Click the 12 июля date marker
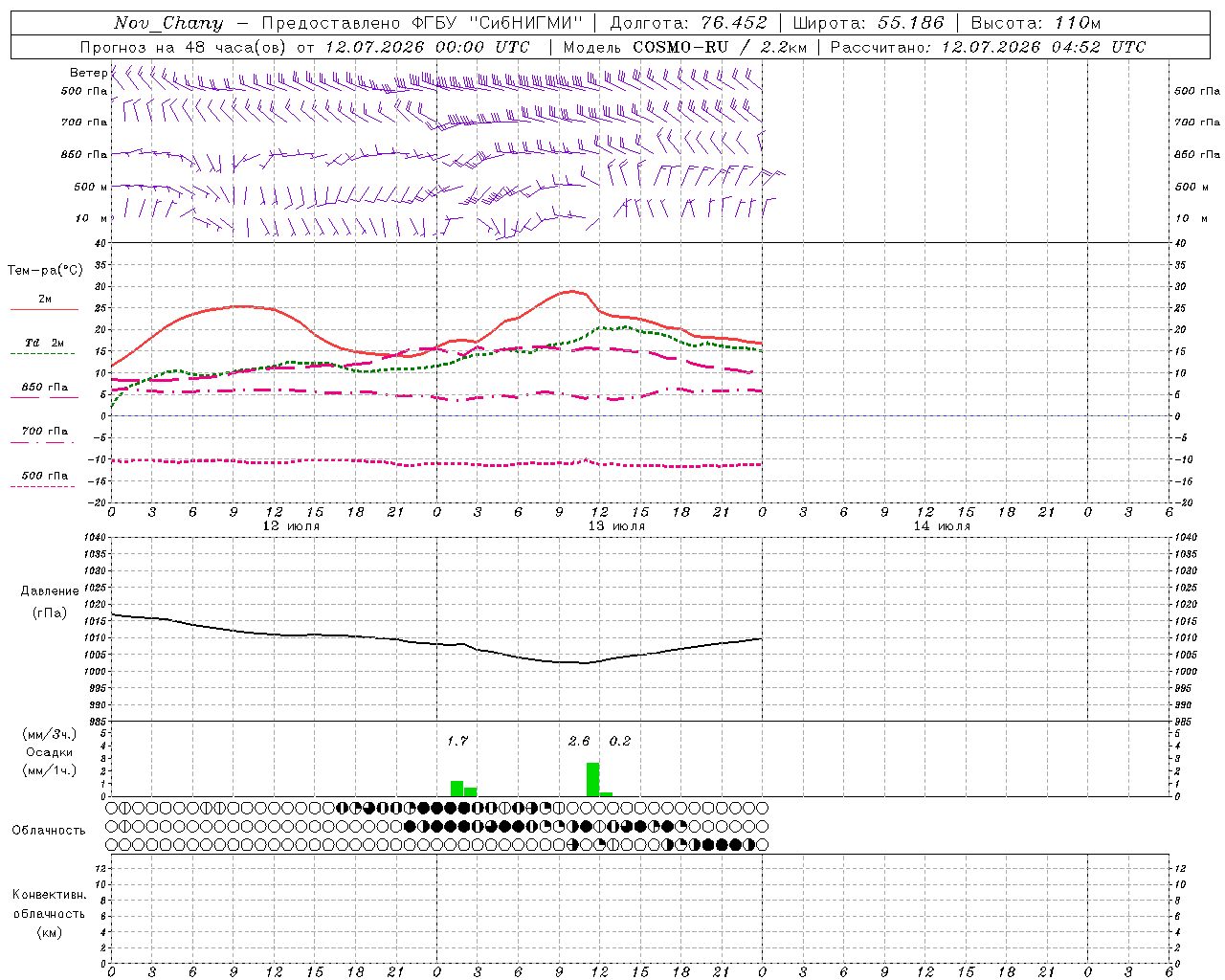Viewport: 1225px width, 980px height. (x=291, y=525)
